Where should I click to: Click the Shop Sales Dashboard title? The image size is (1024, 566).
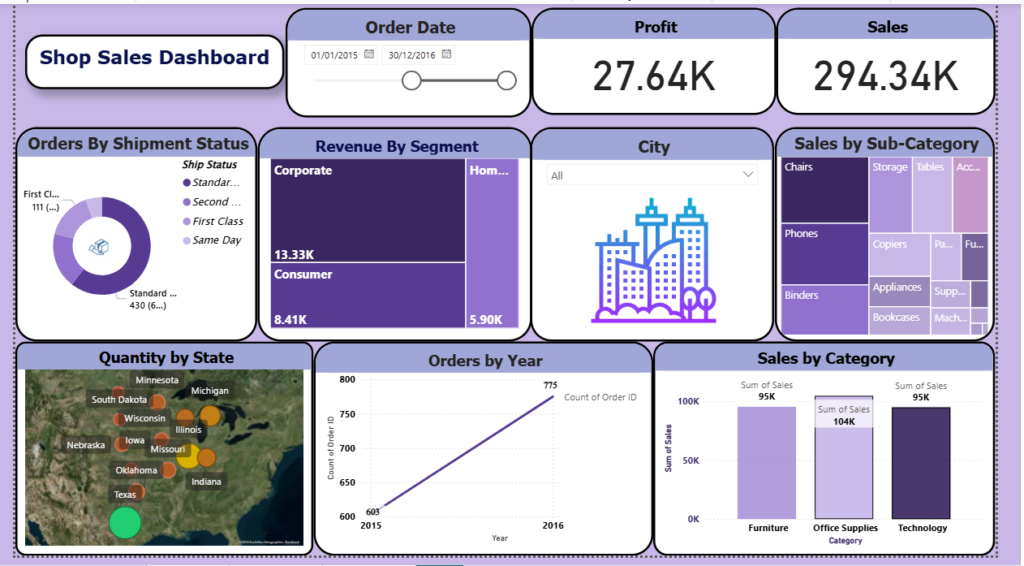[x=154, y=57]
